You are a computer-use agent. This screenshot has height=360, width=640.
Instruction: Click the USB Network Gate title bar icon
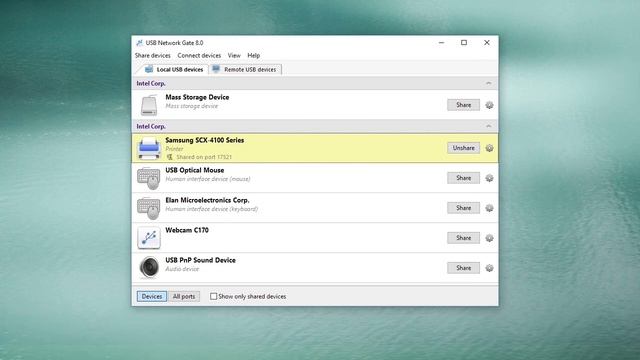click(x=139, y=43)
